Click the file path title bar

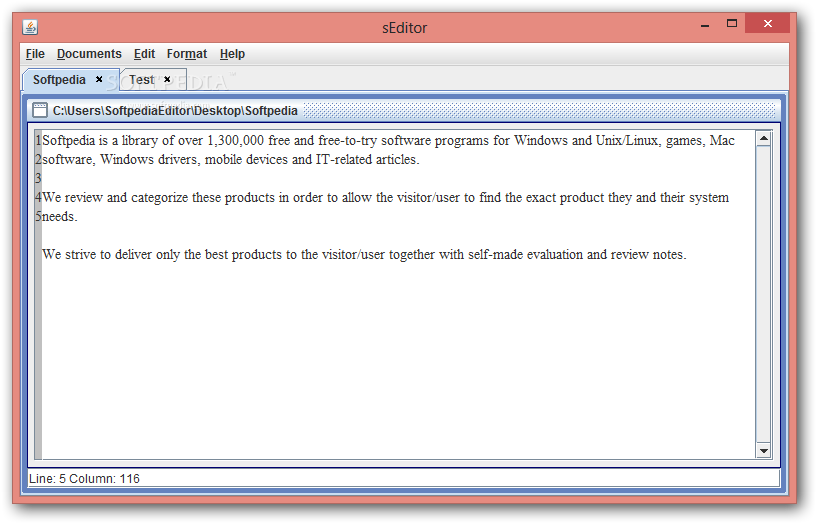pos(404,110)
